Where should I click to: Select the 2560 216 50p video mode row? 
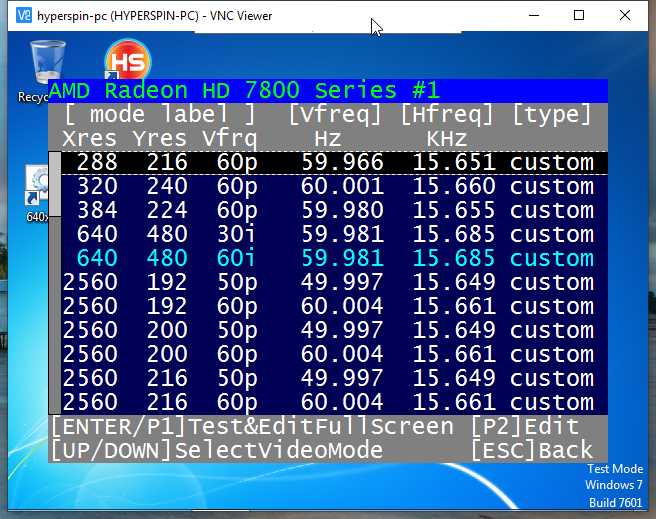tap(335, 378)
